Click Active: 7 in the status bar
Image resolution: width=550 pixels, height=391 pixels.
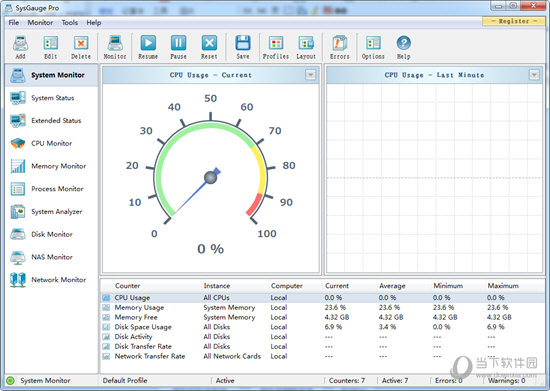pyautogui.click(x=395, y=380)
